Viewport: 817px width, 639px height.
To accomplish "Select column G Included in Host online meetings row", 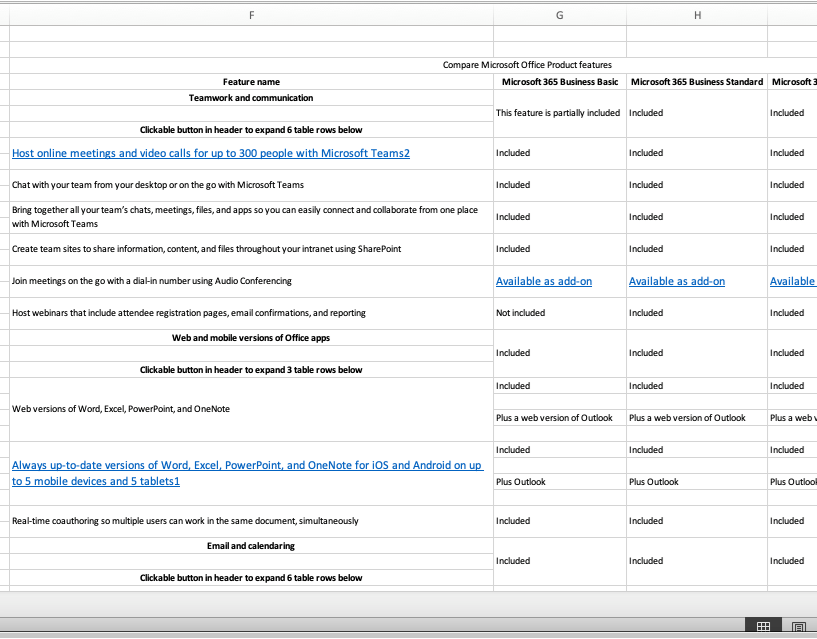I will tap(560, 153).
